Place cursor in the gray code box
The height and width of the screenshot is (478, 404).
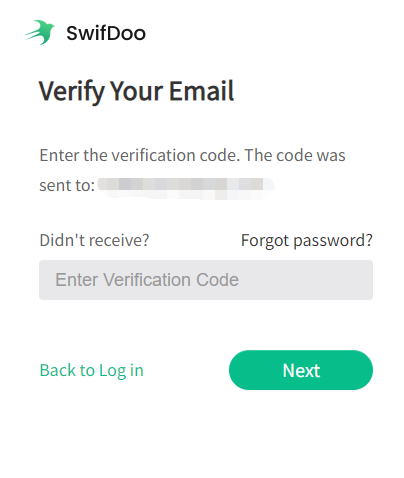pos(206,280)
